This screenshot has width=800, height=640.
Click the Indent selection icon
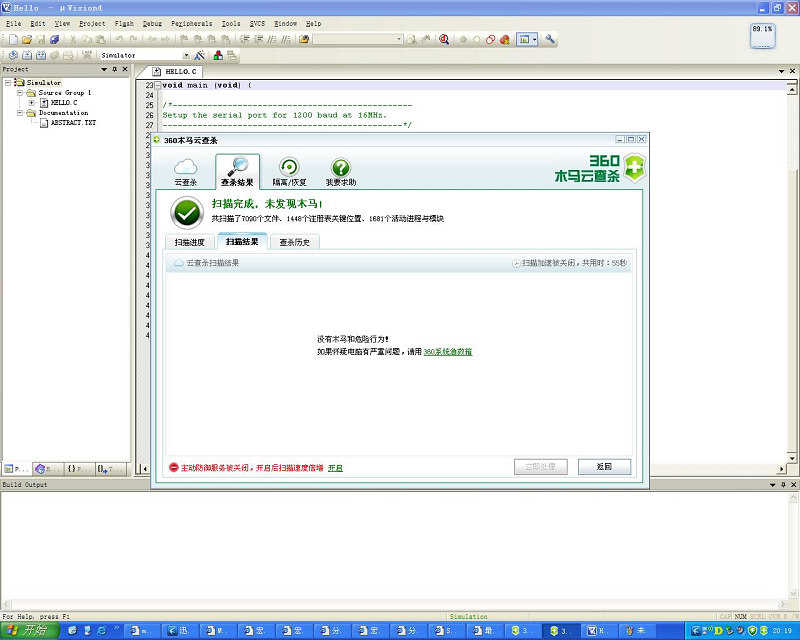(x=245, y=39)
